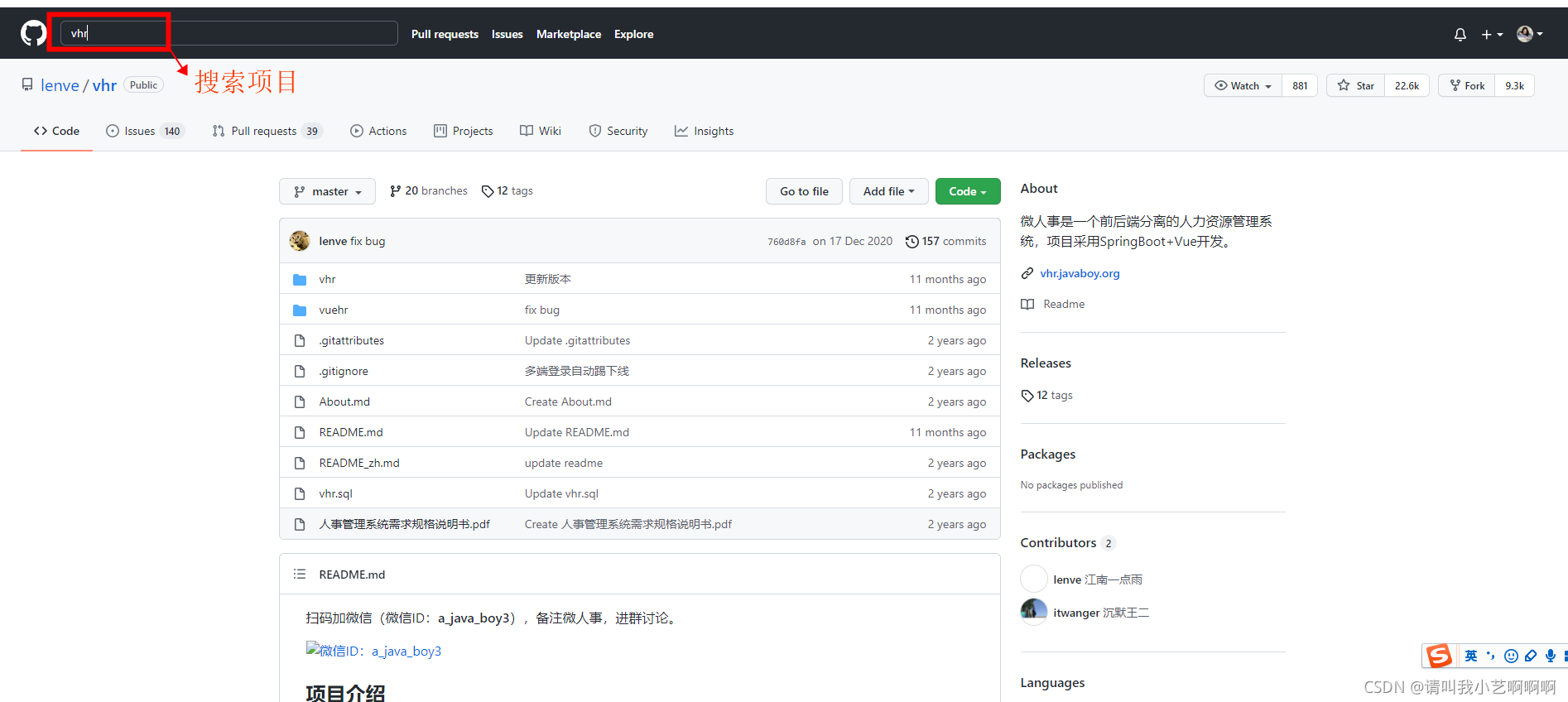Open the README.md file in list
This screenshot has height=702, width=1568.
pos(351,432)
